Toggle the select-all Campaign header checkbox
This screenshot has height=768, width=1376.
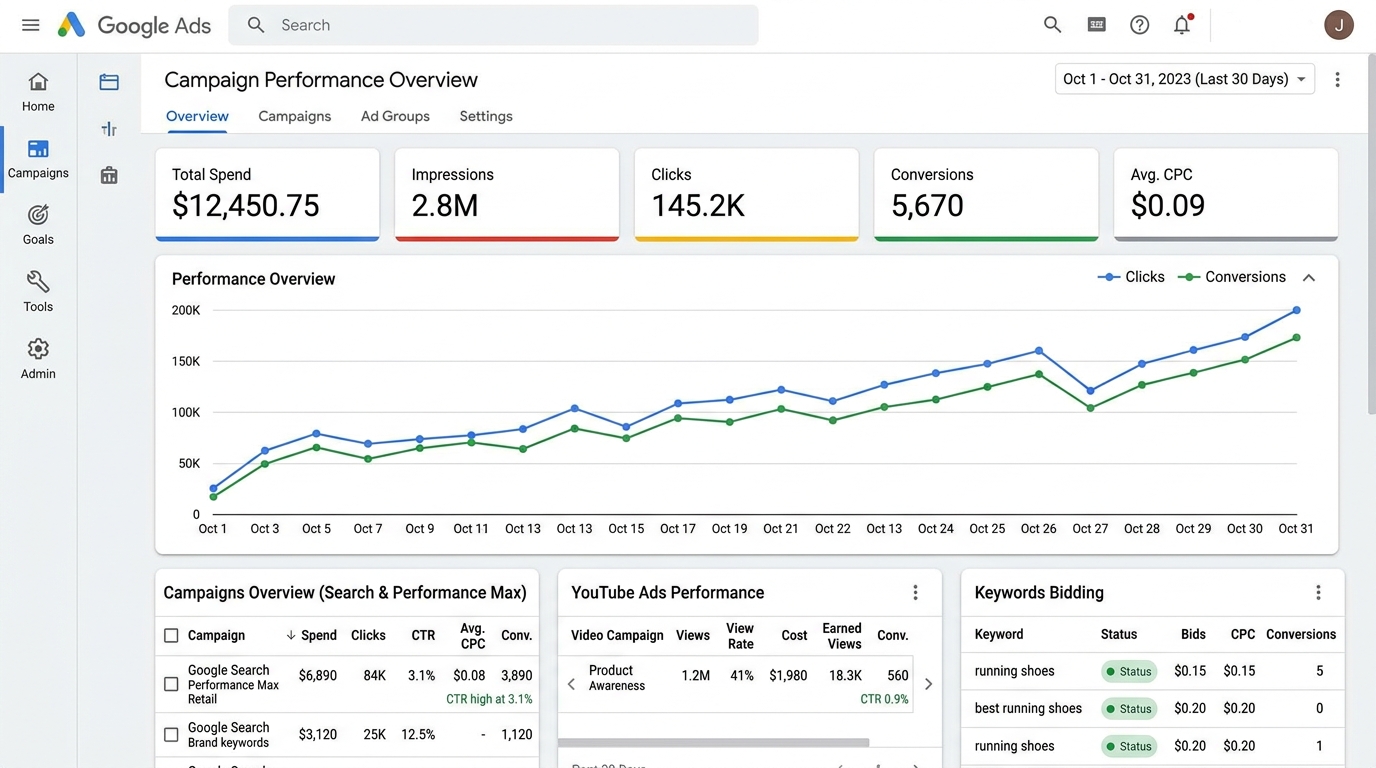(x=171, y=636)
